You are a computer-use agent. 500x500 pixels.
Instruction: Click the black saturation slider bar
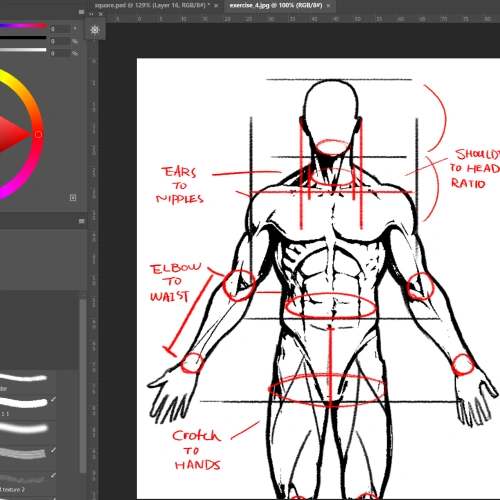tap(23, 38)
